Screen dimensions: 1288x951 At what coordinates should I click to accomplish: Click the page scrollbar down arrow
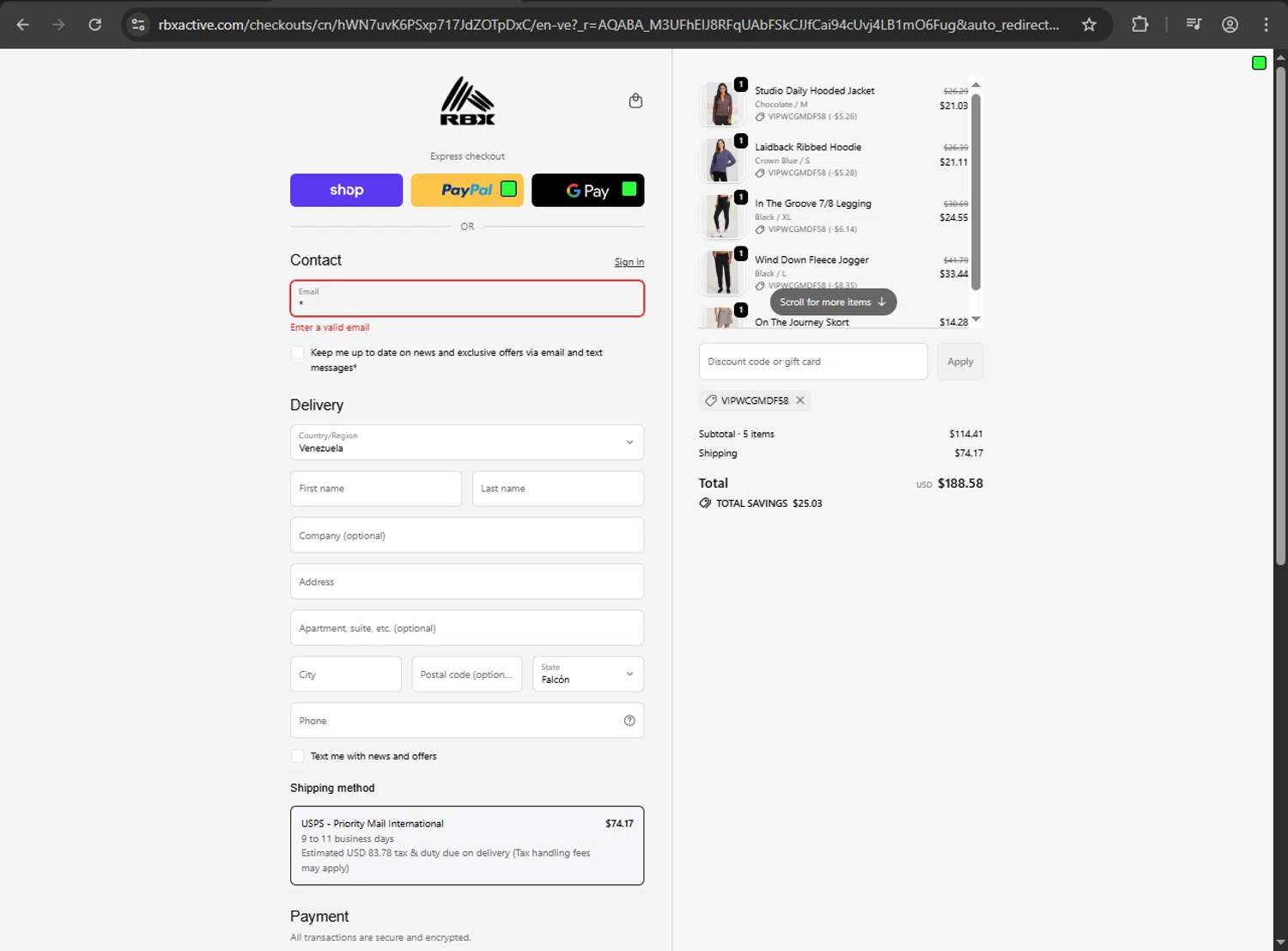tap(1280, 943)
